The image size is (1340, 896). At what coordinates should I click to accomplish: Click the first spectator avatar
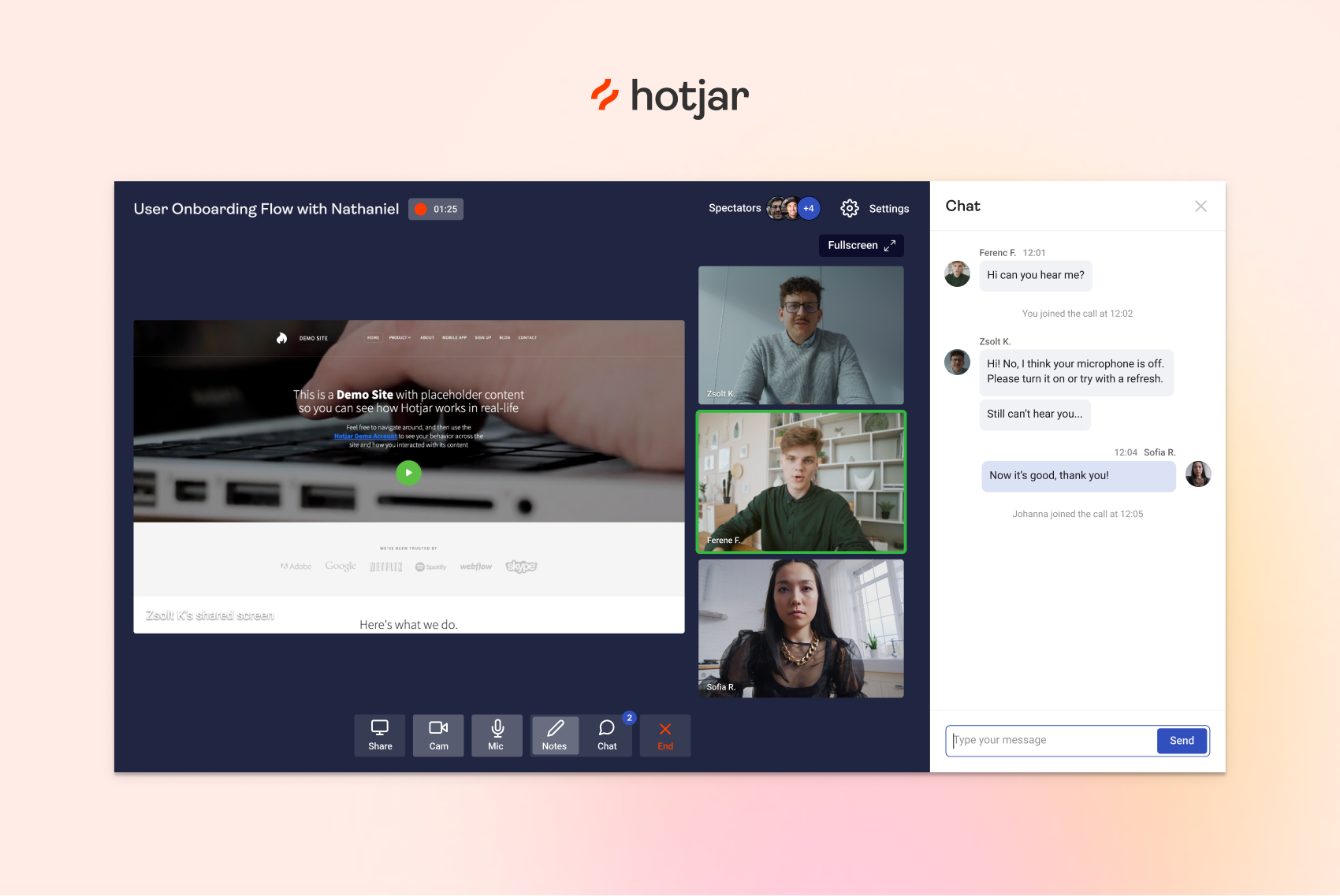776,208
